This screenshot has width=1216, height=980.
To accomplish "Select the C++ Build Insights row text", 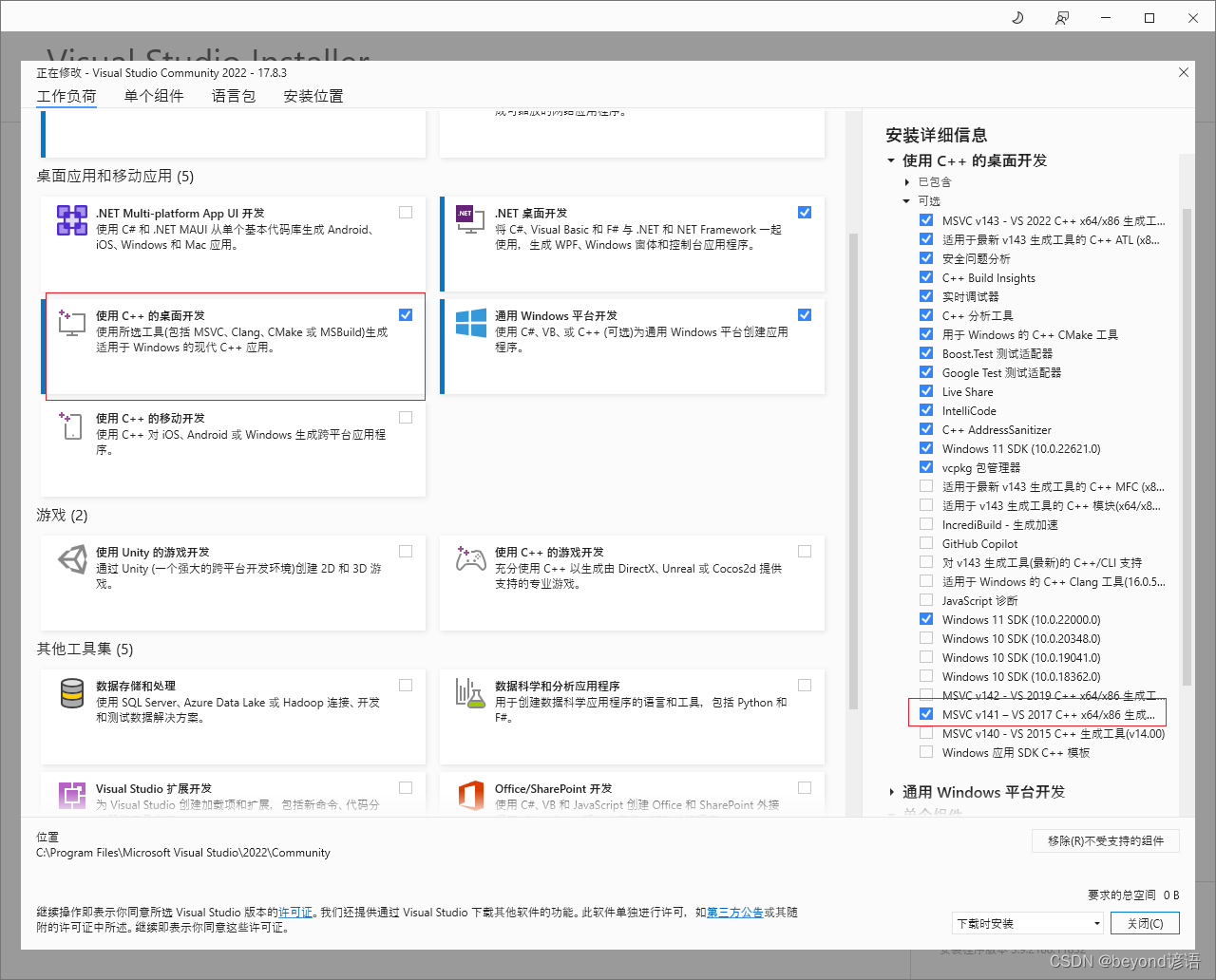I will coord(989,278).
